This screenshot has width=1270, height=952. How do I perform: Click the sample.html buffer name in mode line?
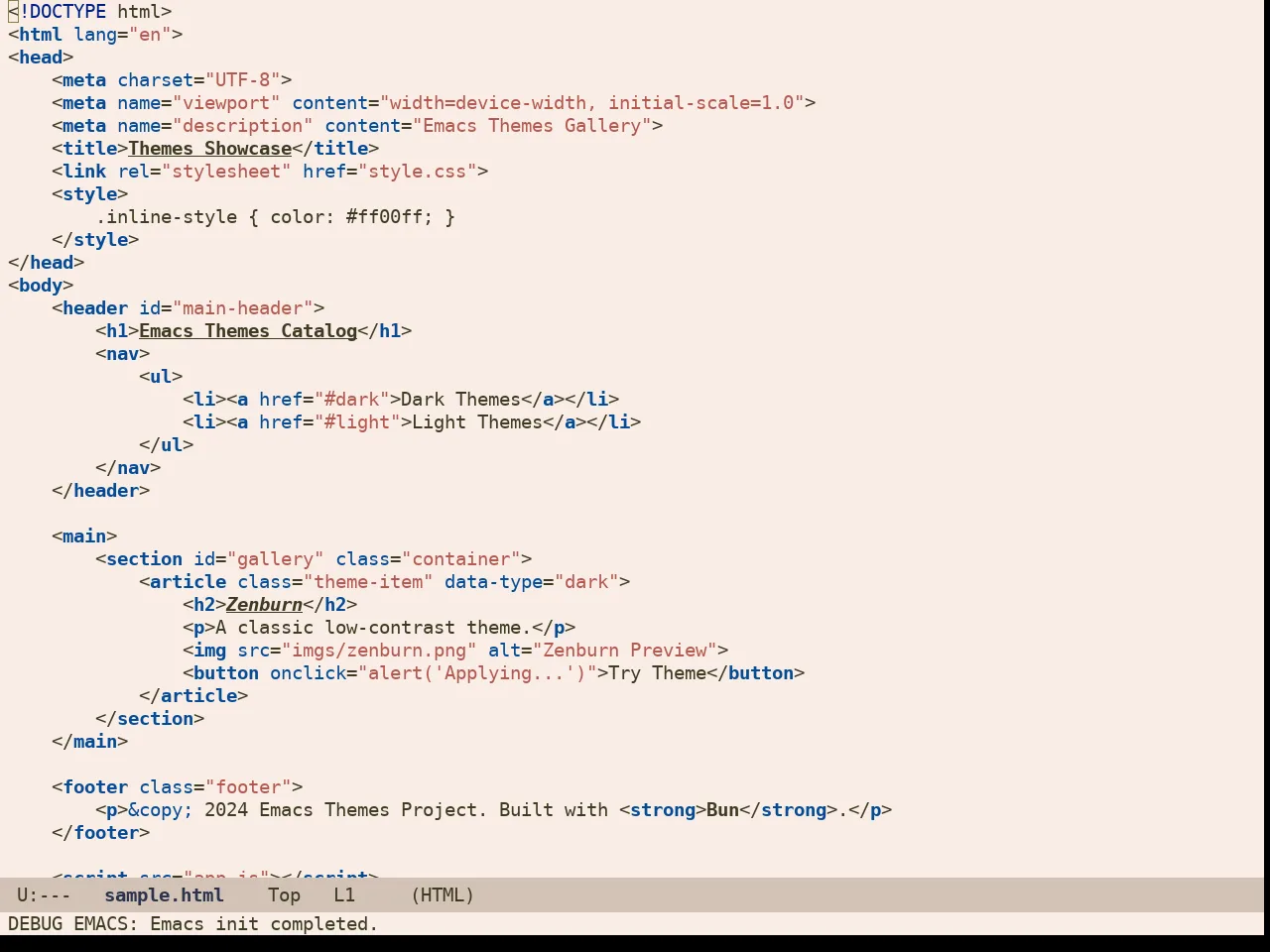pyautogui.click(x=164, y=895)
